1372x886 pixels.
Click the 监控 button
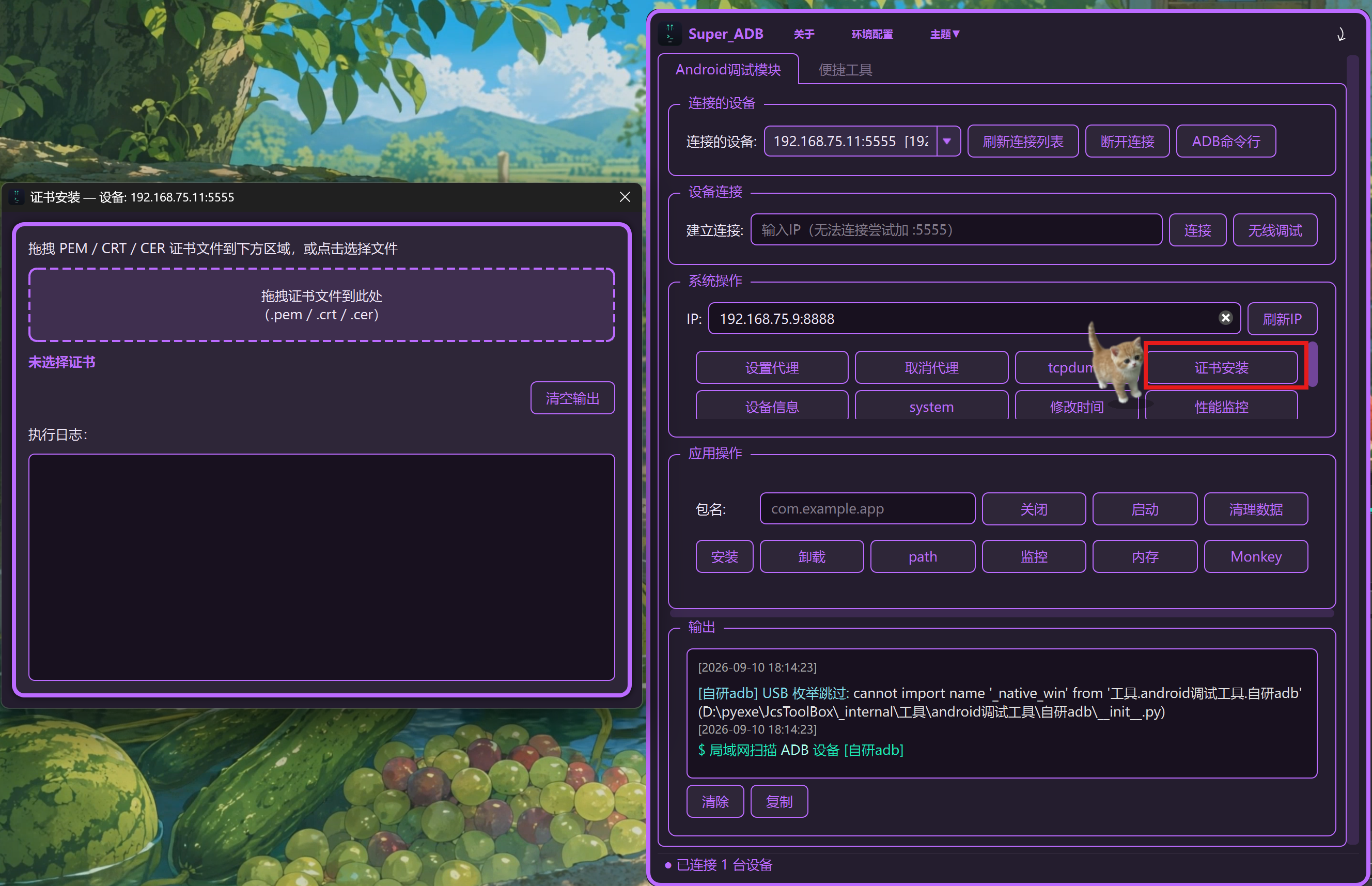click(x=1034, y=556)
